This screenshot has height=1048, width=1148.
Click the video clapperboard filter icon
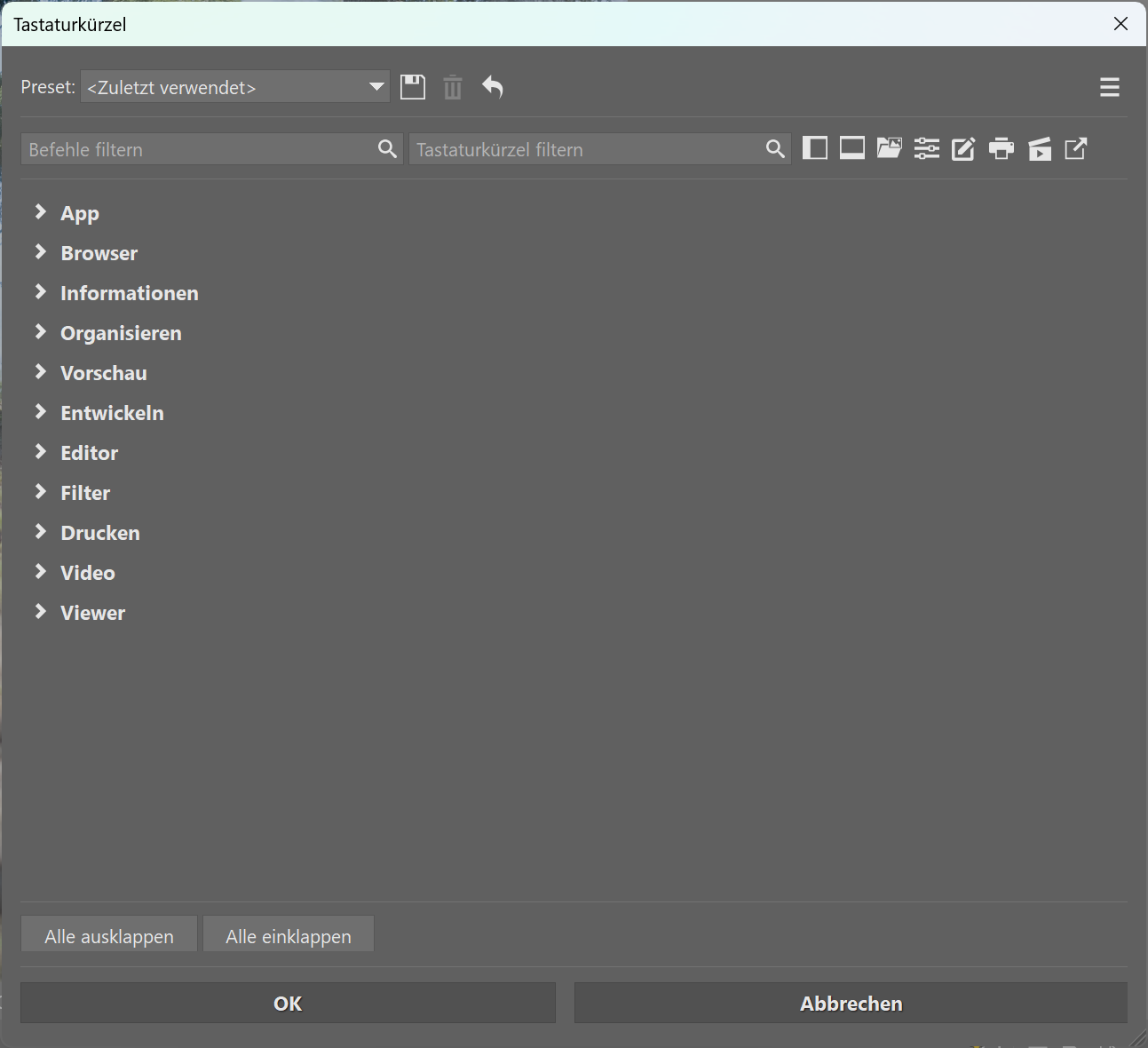[1039, 148]
